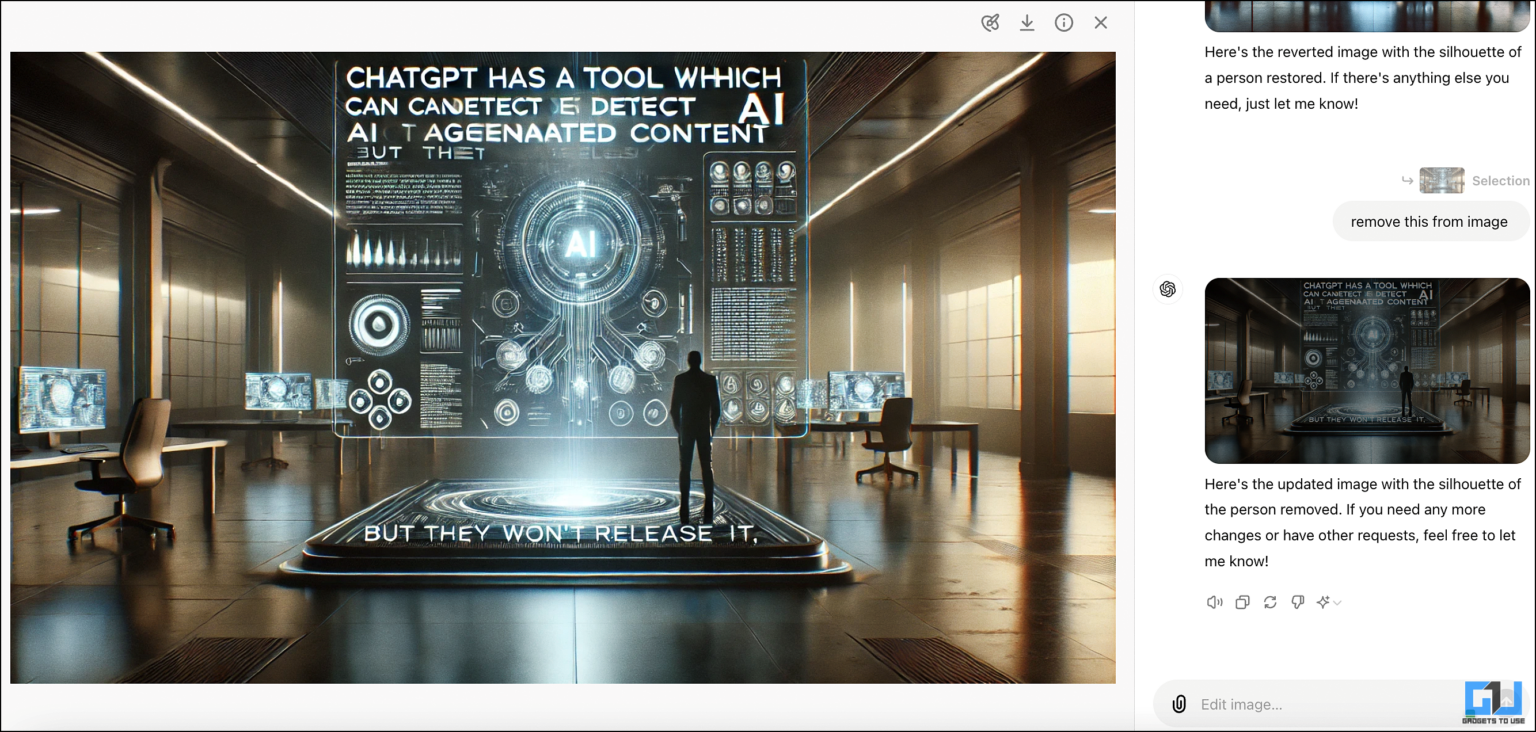The image size is (1536, 732).
Task: Expand the Selection reference chevron
Action: 1408,180
